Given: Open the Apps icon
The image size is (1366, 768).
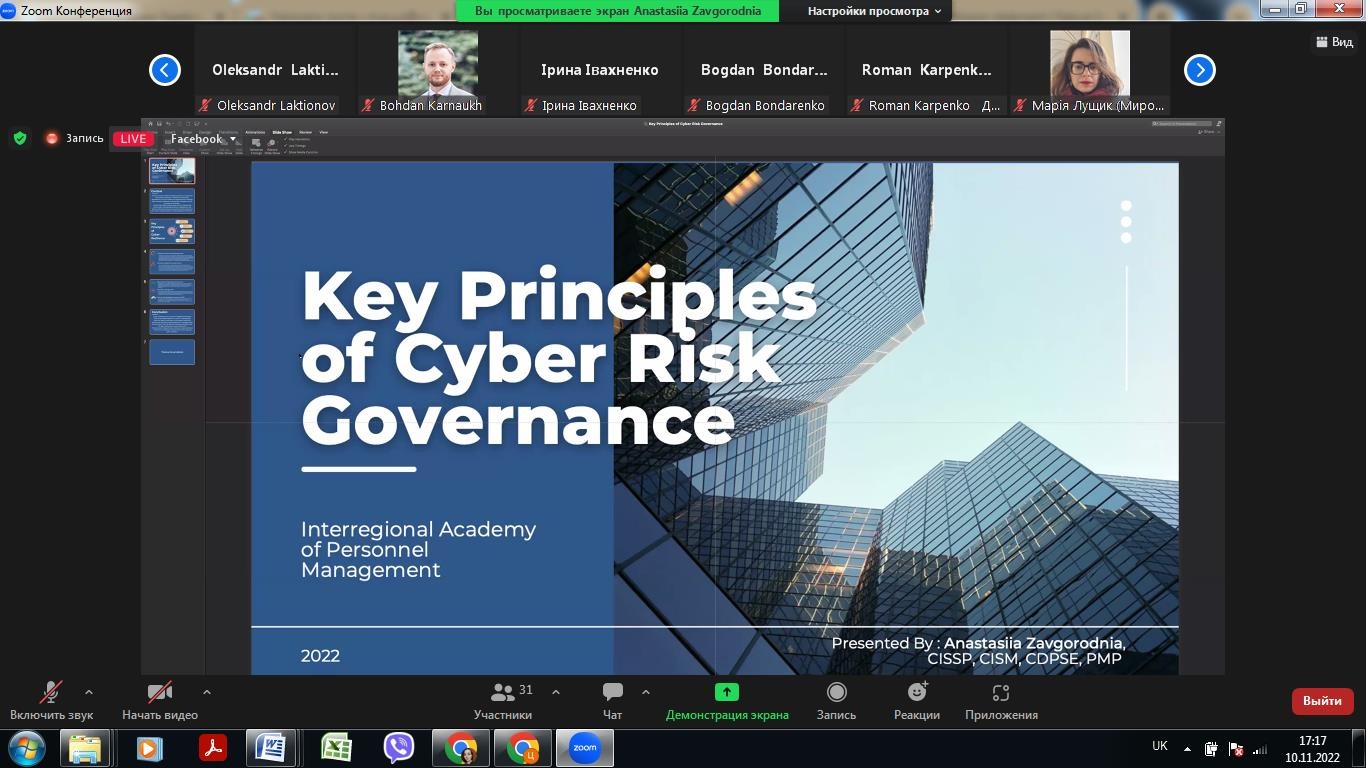Looking at the screenshot, I should (1001, 692).
